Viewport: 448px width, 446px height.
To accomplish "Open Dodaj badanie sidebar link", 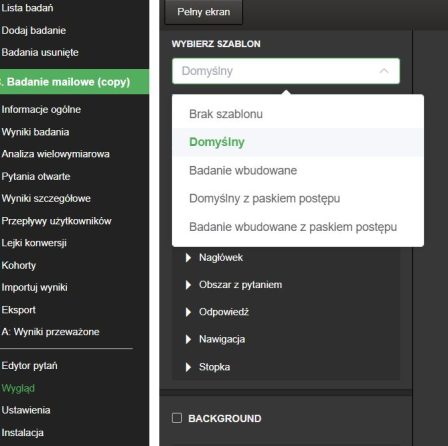I will pos(34,30).
